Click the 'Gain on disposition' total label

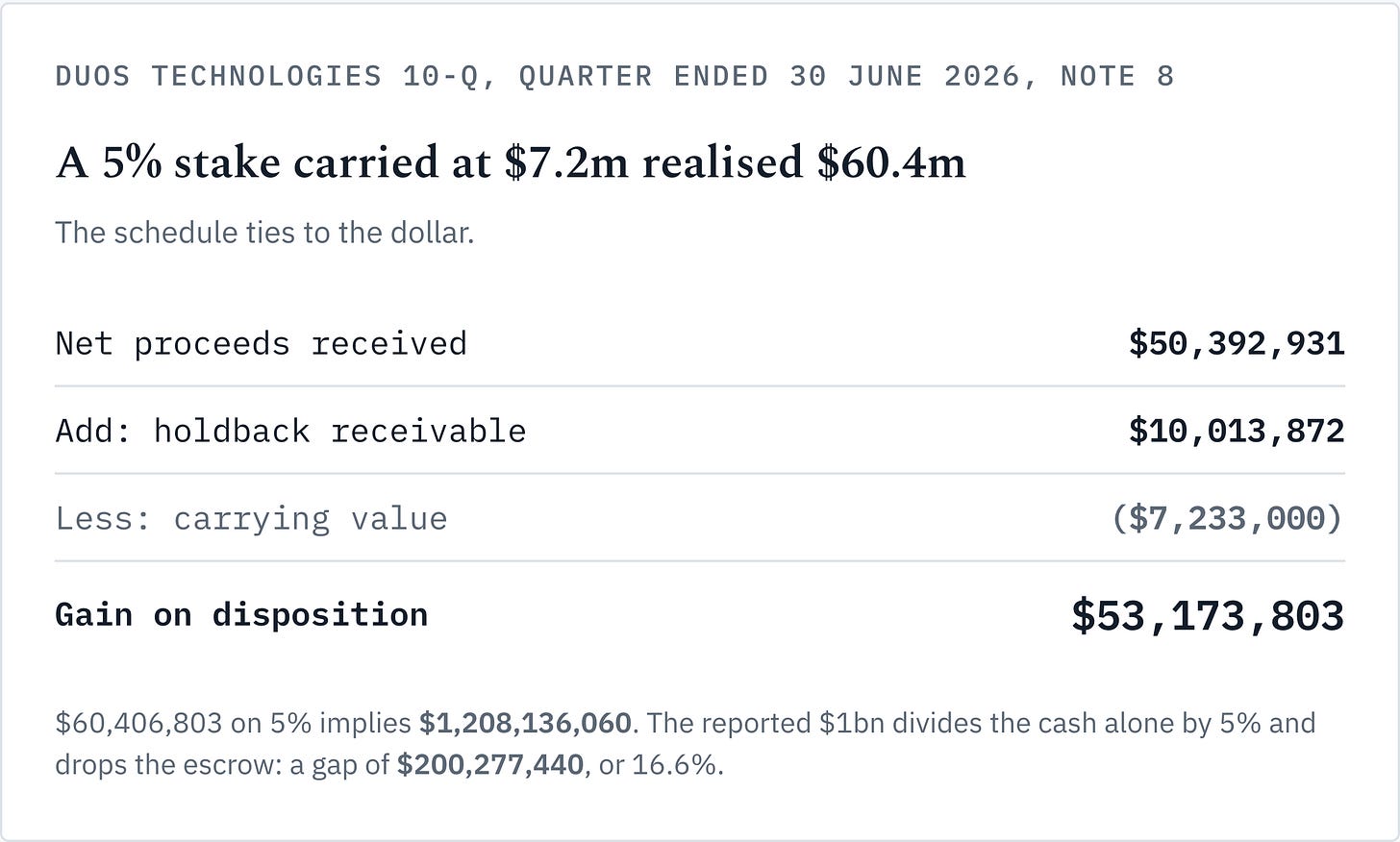[241, 614]
